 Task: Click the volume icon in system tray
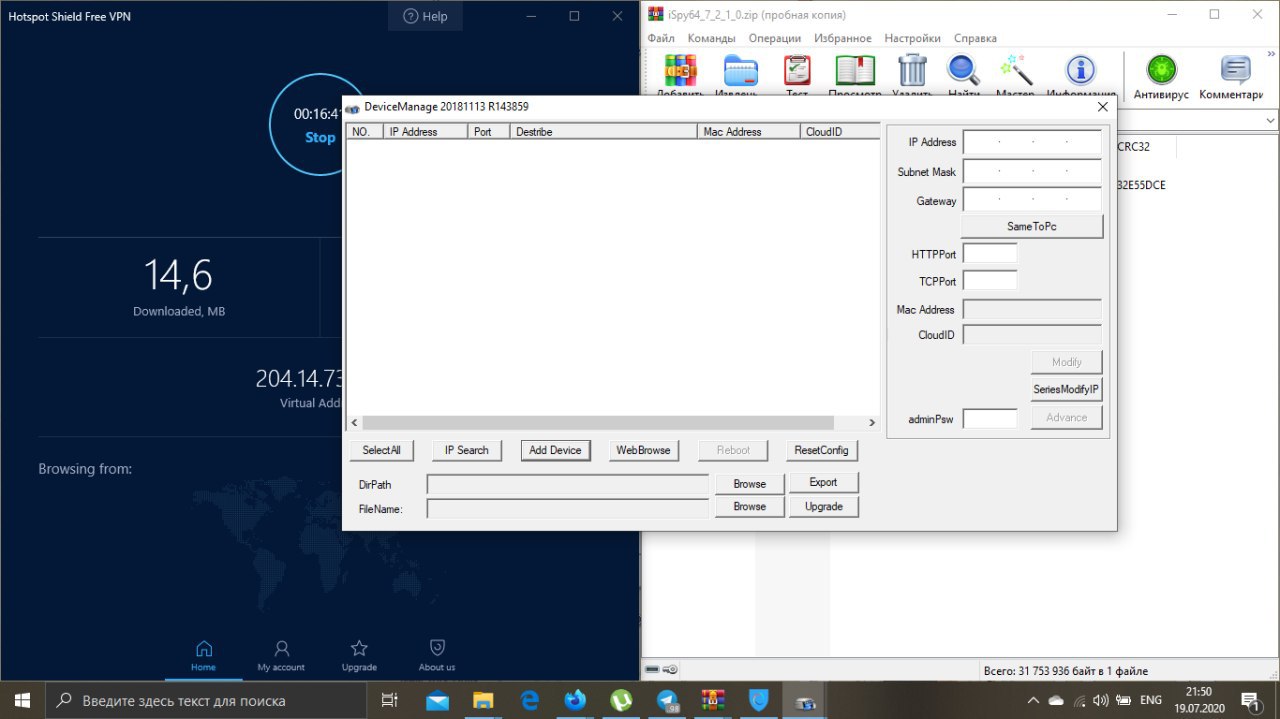[1101, 700]
